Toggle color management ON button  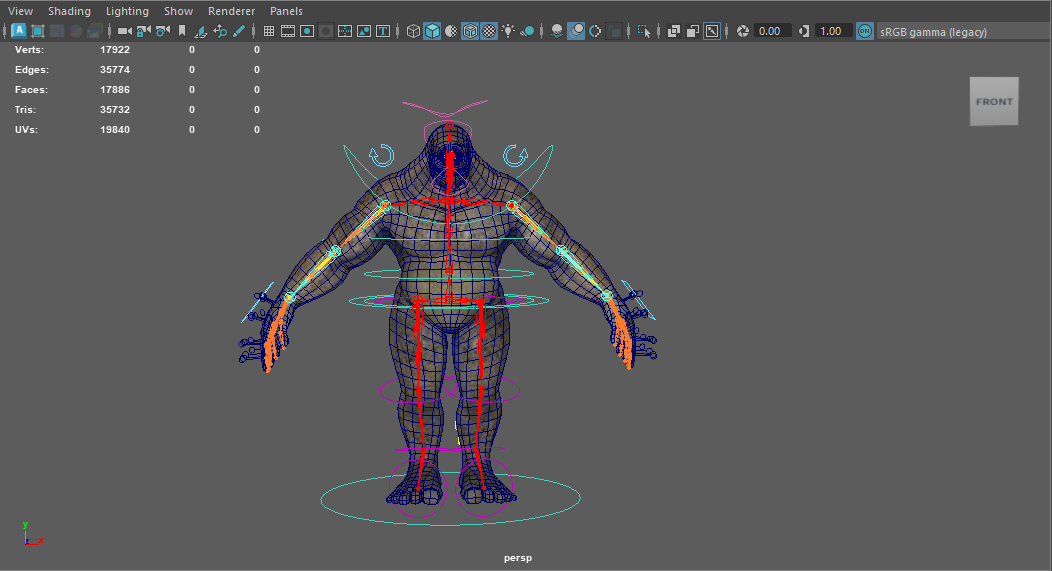tap(865, 31)
